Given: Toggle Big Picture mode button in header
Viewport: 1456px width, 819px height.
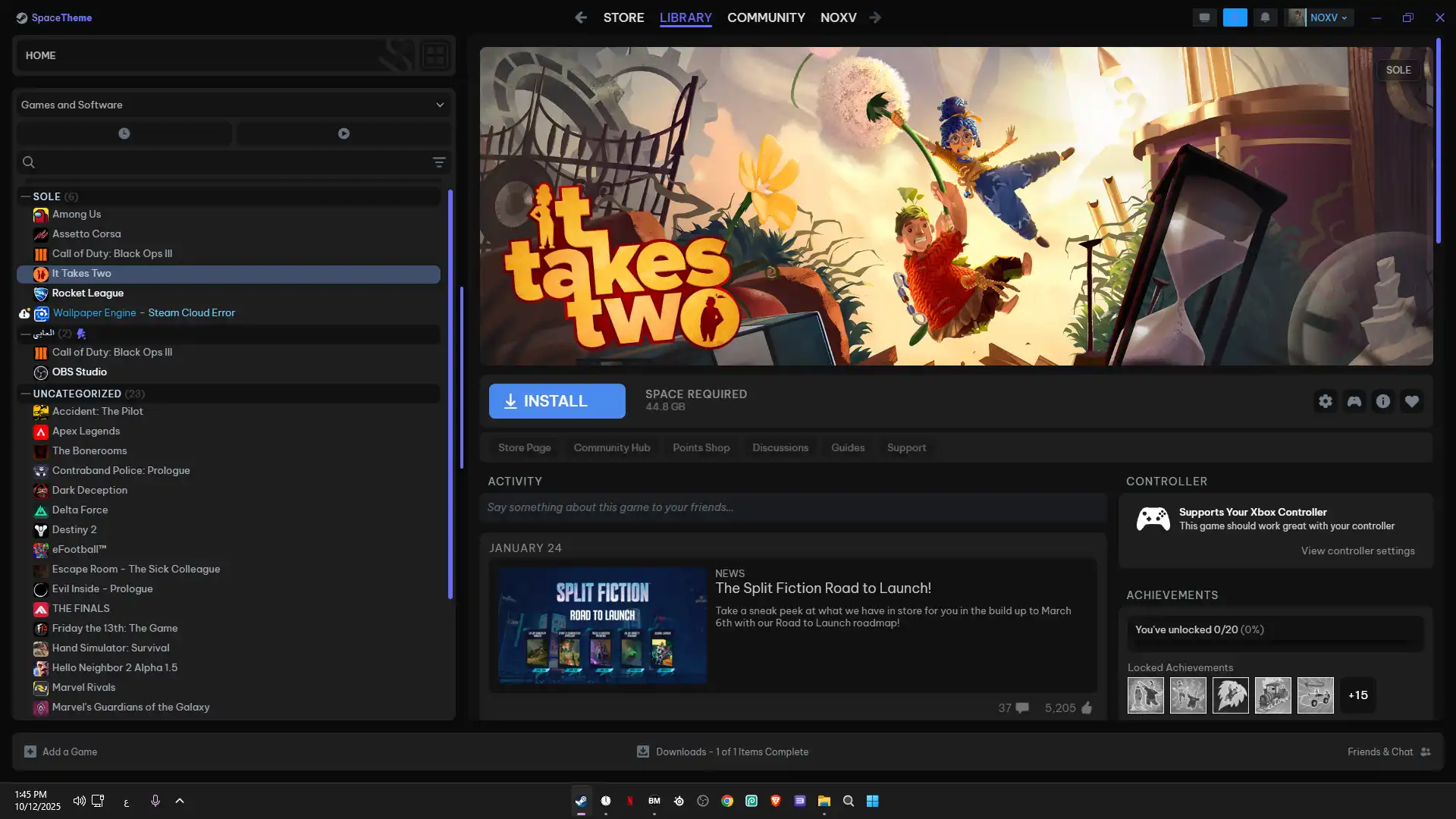Looking at the screenshot, I should pyautogui.click(x=1204, y=17).
